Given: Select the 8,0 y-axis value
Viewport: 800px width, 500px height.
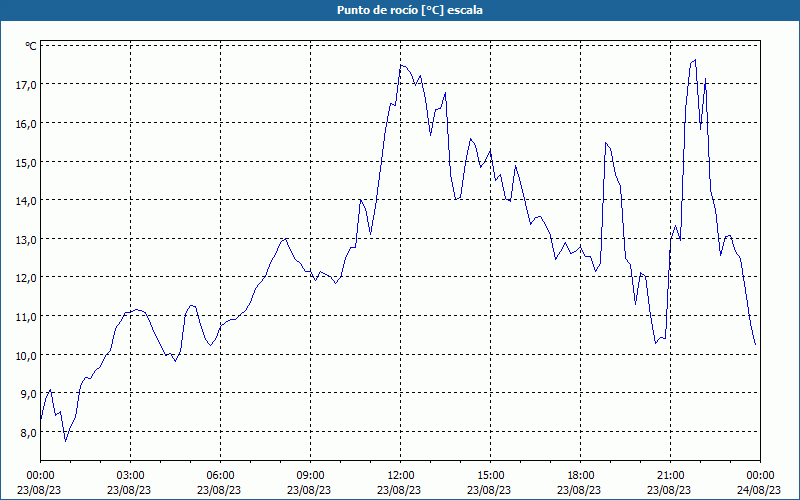Looking at the screenshot, I should pos(28,432).
